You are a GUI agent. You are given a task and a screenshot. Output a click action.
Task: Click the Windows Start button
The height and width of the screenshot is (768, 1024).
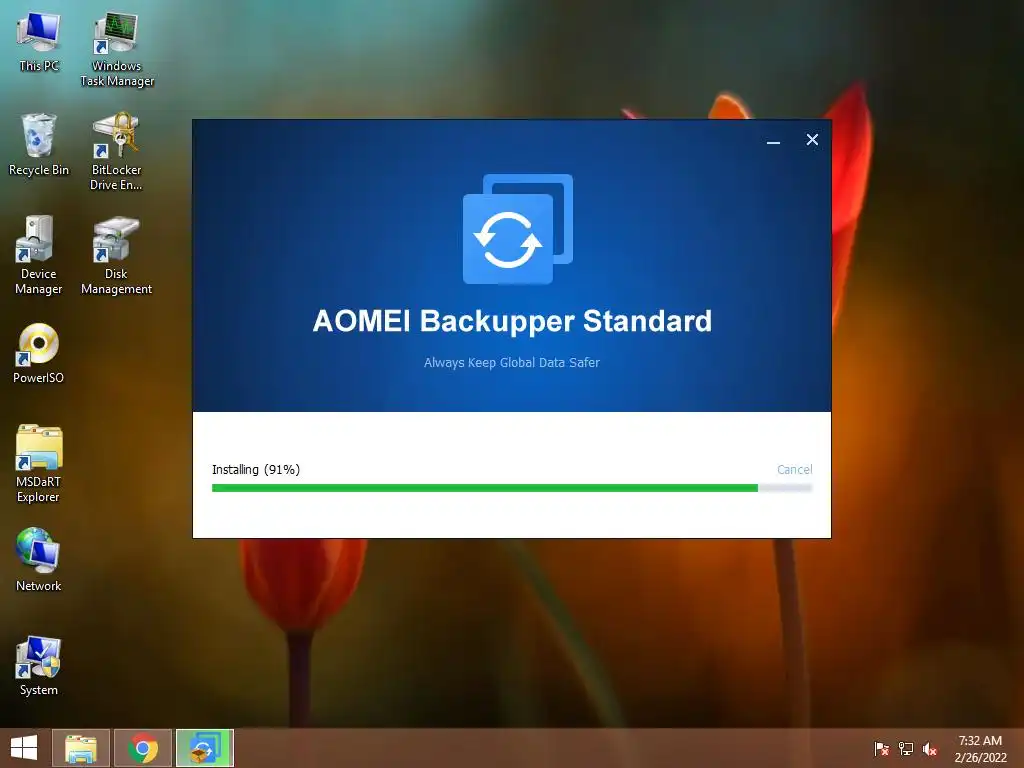tap(24, 748)
